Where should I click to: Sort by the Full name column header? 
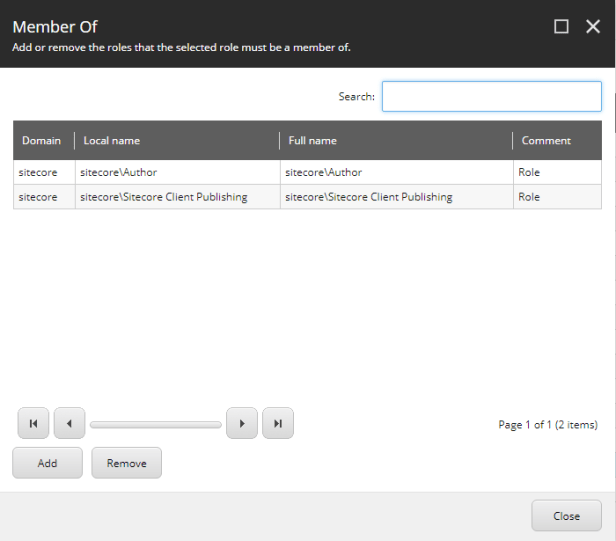[313, 141]
